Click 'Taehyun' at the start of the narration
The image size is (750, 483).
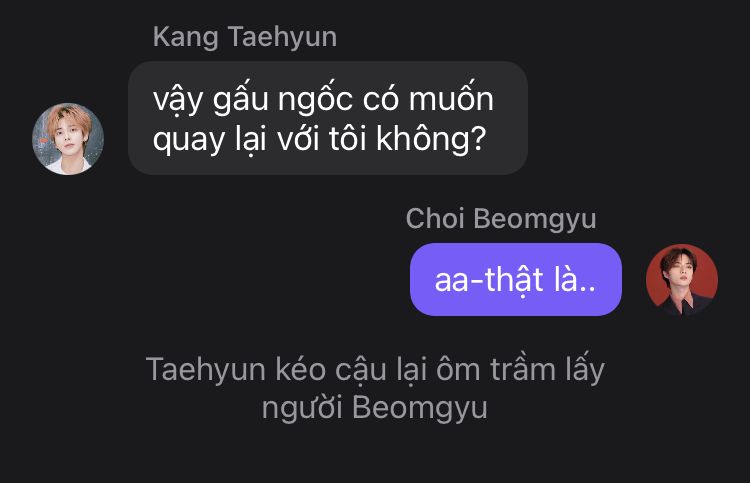(206, 370)
